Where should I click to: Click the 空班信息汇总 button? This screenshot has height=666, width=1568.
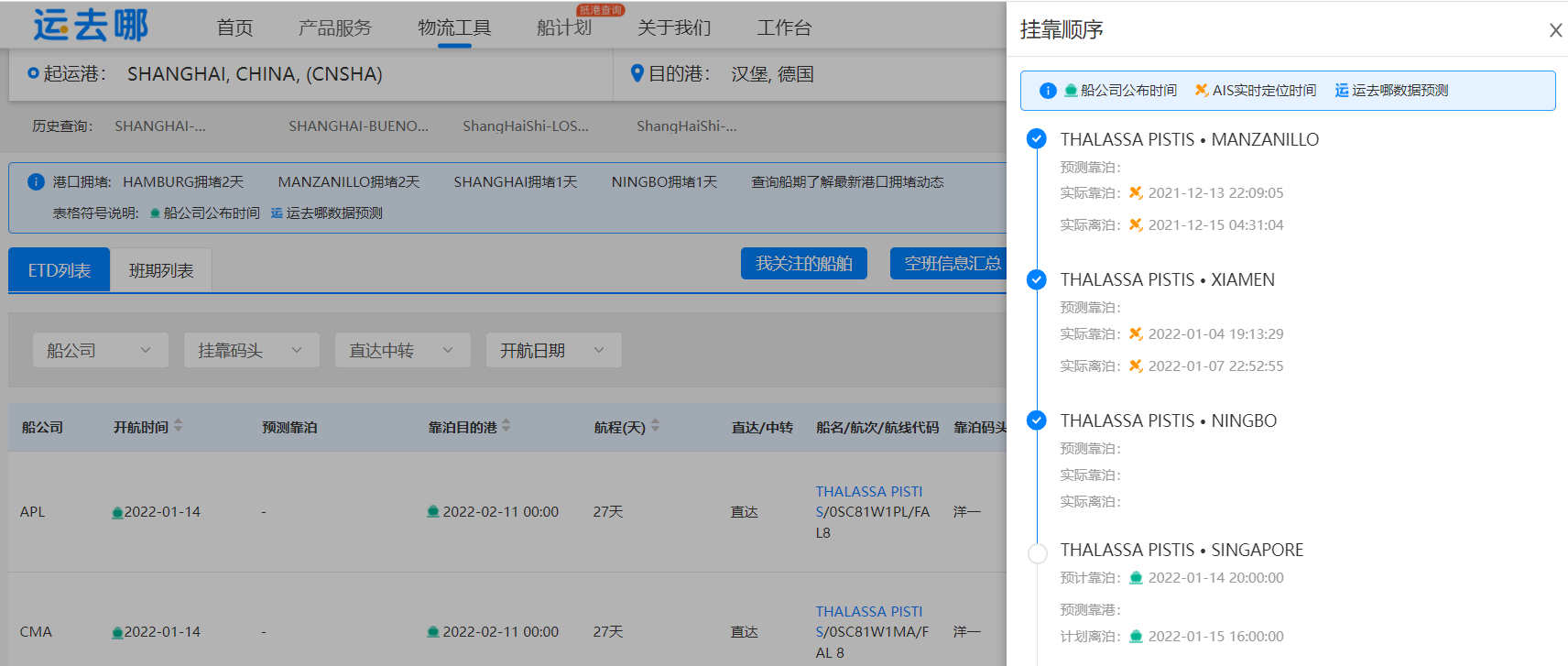pos(949,264)
